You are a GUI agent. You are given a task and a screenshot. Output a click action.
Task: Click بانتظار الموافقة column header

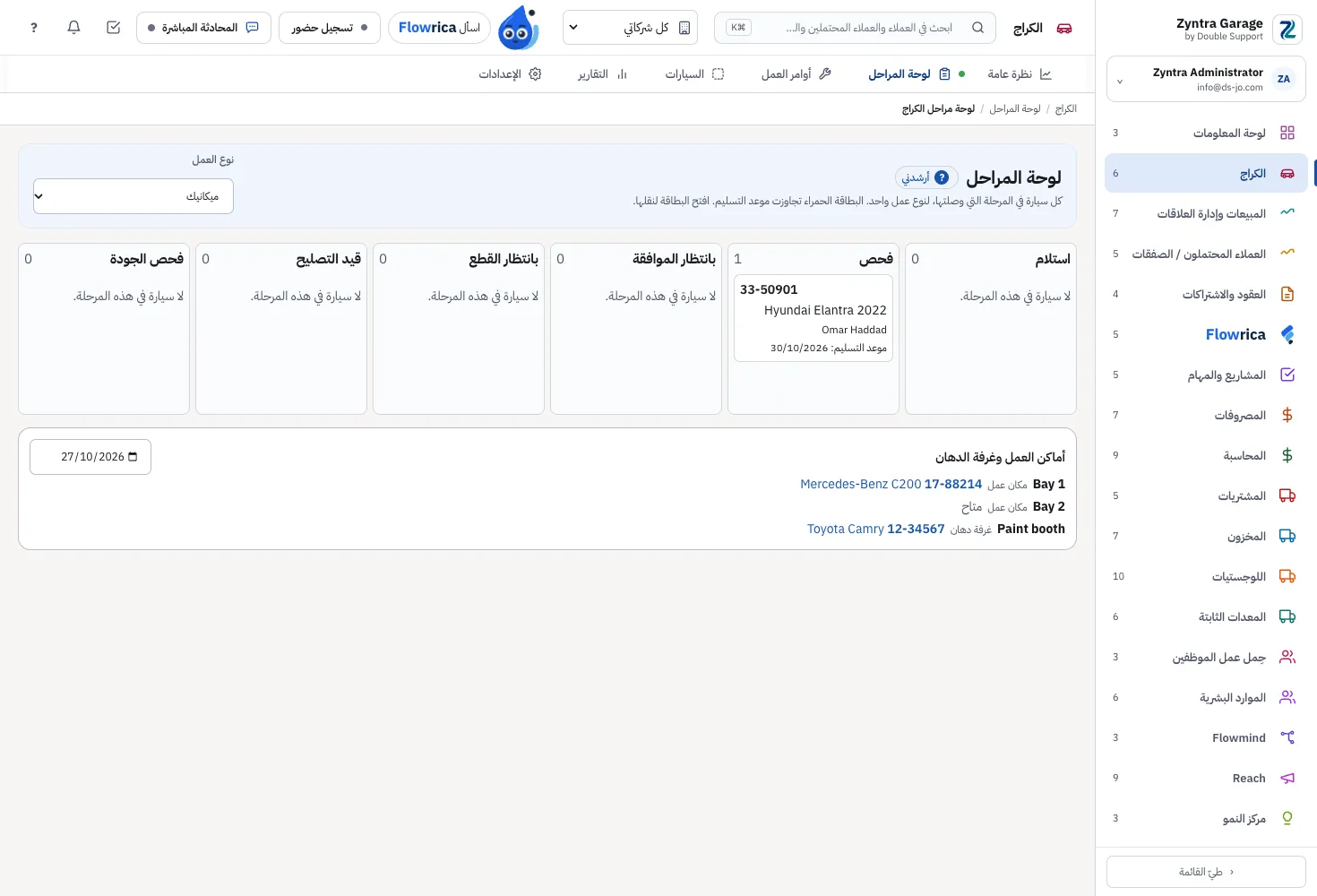pyautogui.click(x=674, y=259)
